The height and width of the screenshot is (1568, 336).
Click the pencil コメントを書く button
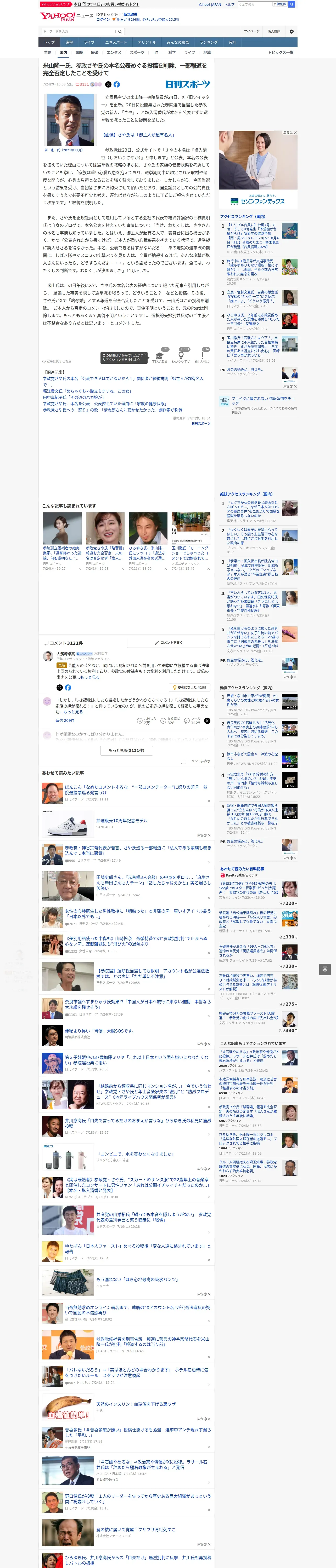pyautogui.click(x=168, y=643)
